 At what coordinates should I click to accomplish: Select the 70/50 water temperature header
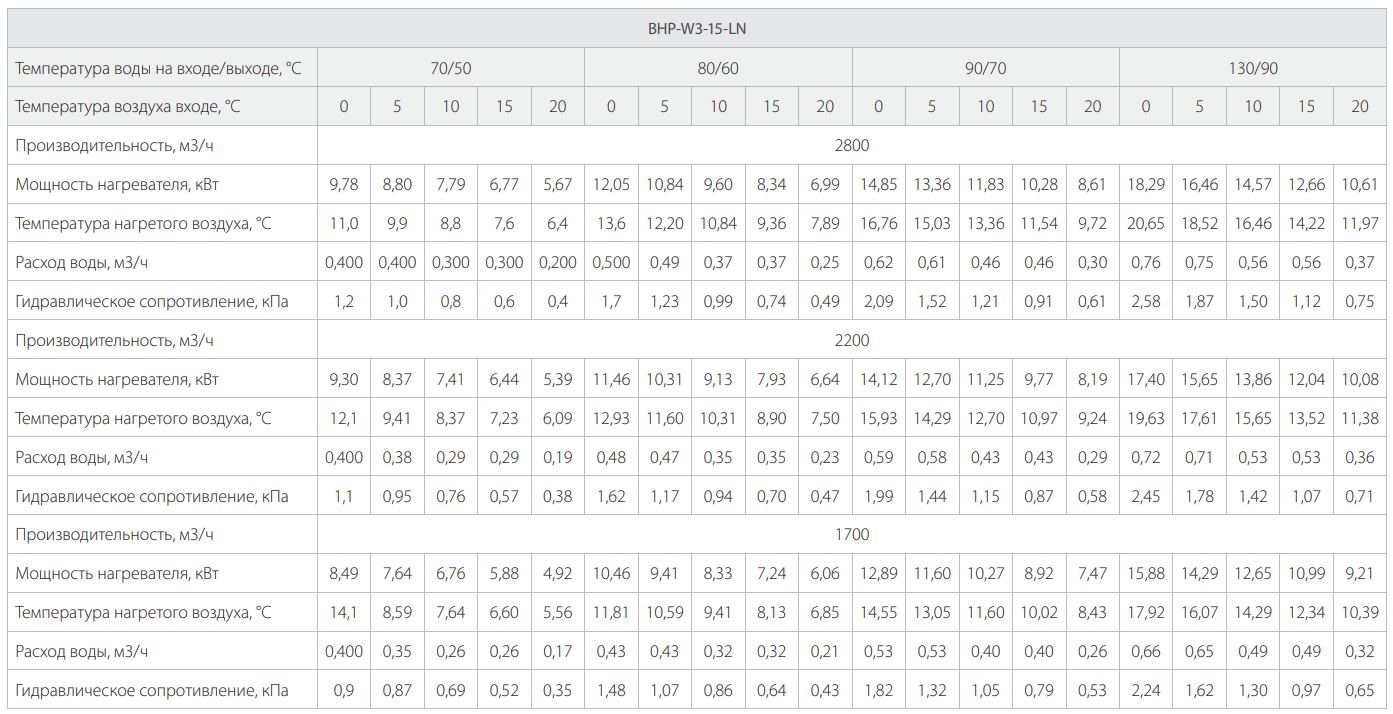click(450, 69)
